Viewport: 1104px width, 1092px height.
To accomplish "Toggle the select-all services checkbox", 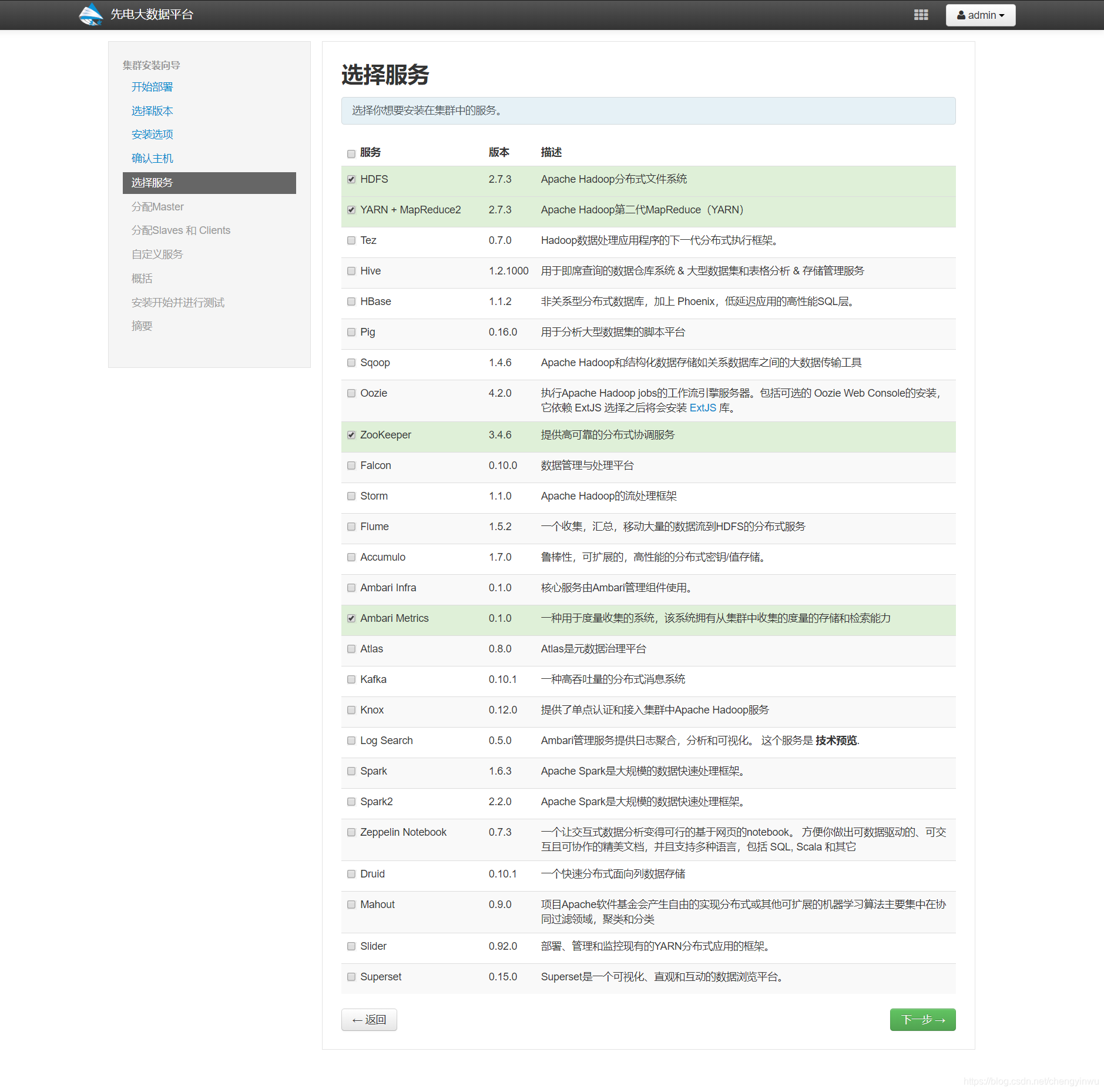I will pos(351,153).
